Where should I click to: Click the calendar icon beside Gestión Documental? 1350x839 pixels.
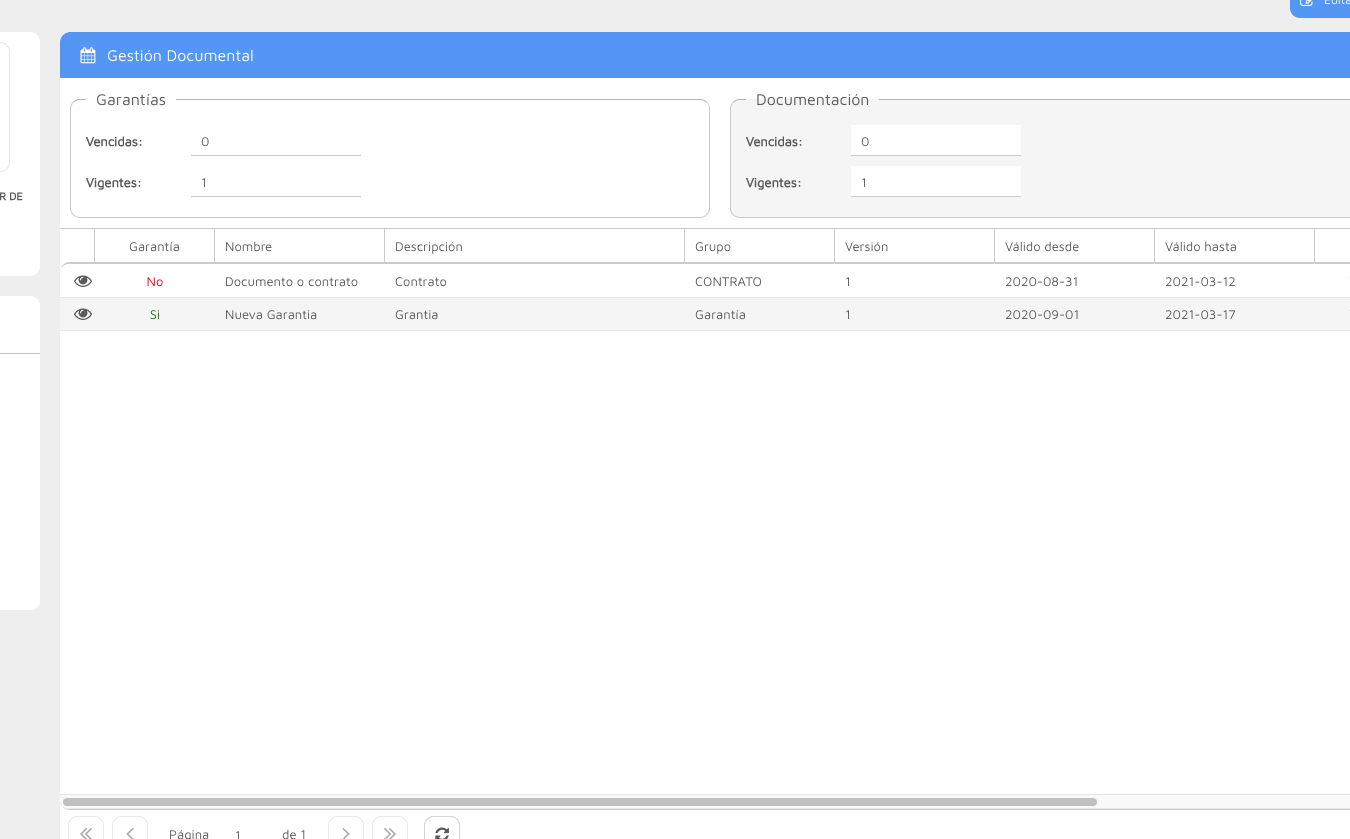88,56
